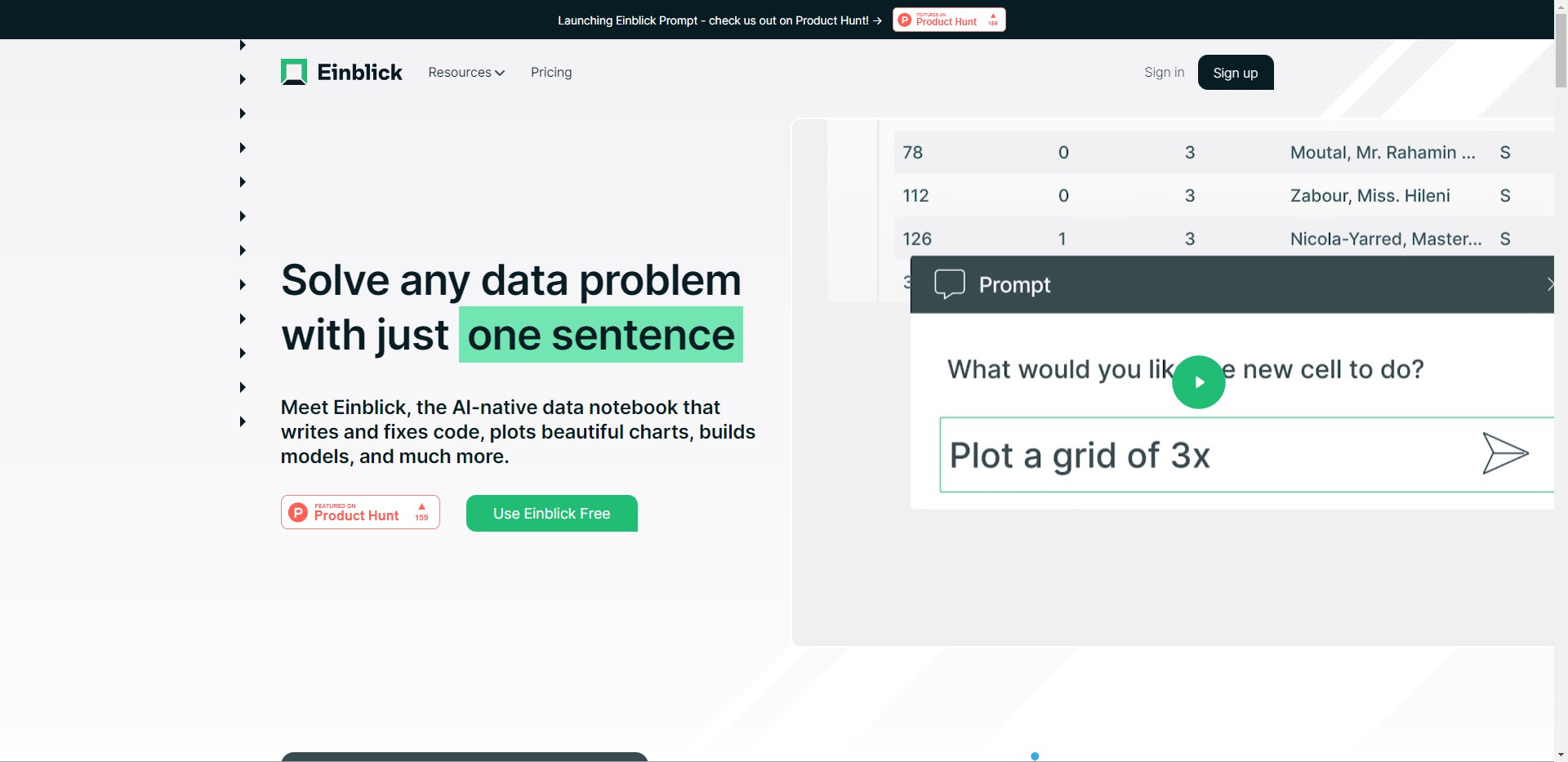Go to the Pricing page
Viewport: 1568px width, 762px height.
[x=551, y=73]
